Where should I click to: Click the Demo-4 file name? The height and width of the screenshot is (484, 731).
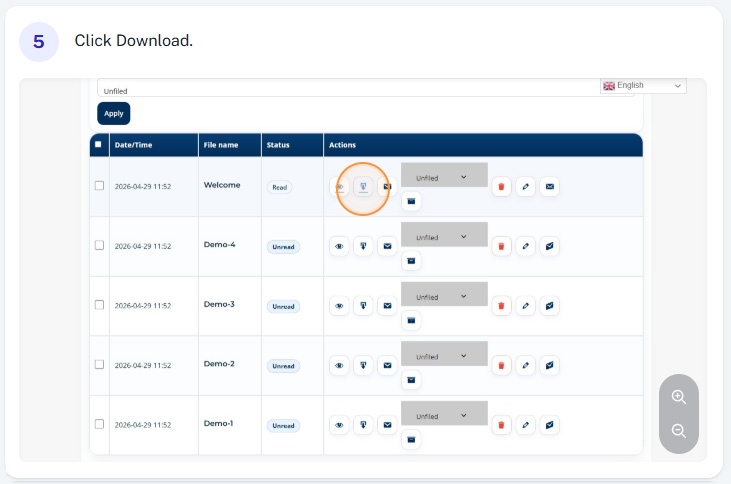coord(220,245)
